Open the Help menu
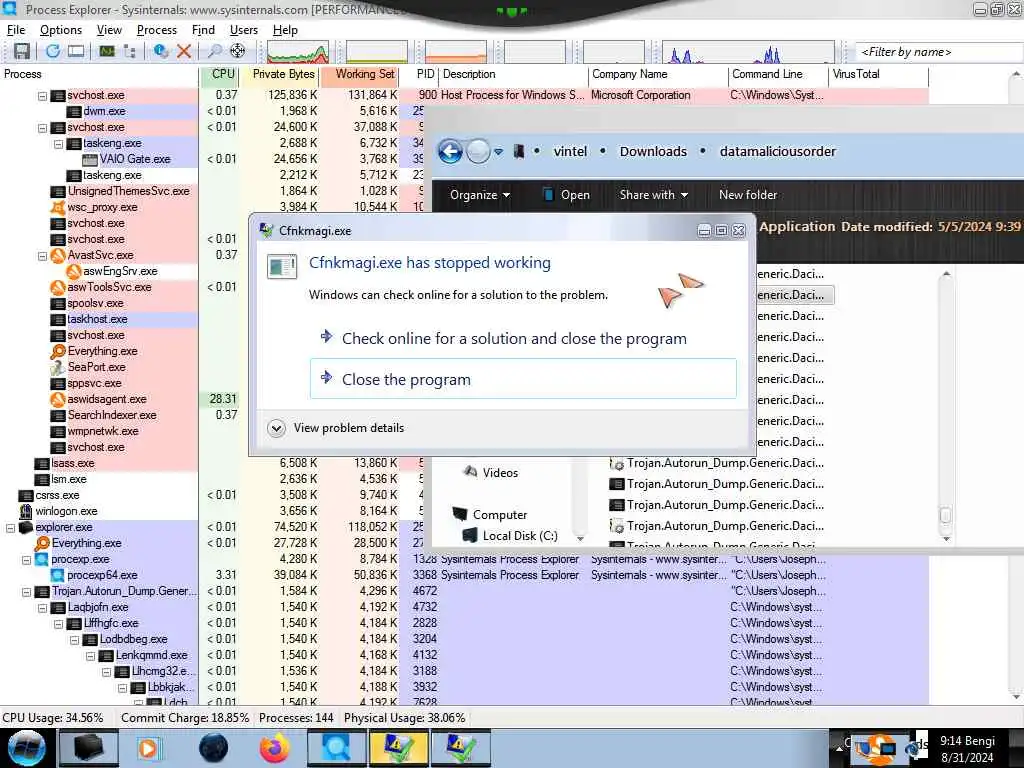This screenshot has height=768, width=1024. pos(285,30)
